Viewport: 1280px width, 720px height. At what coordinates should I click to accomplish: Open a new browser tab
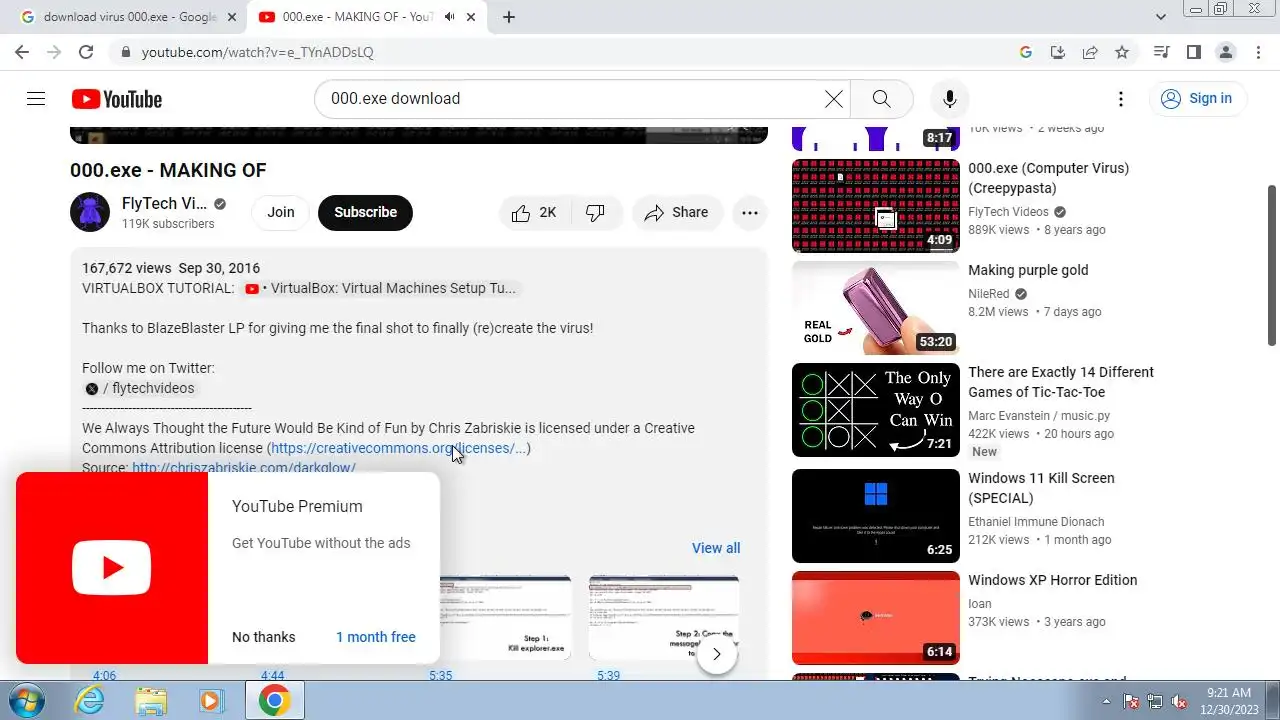509,17
